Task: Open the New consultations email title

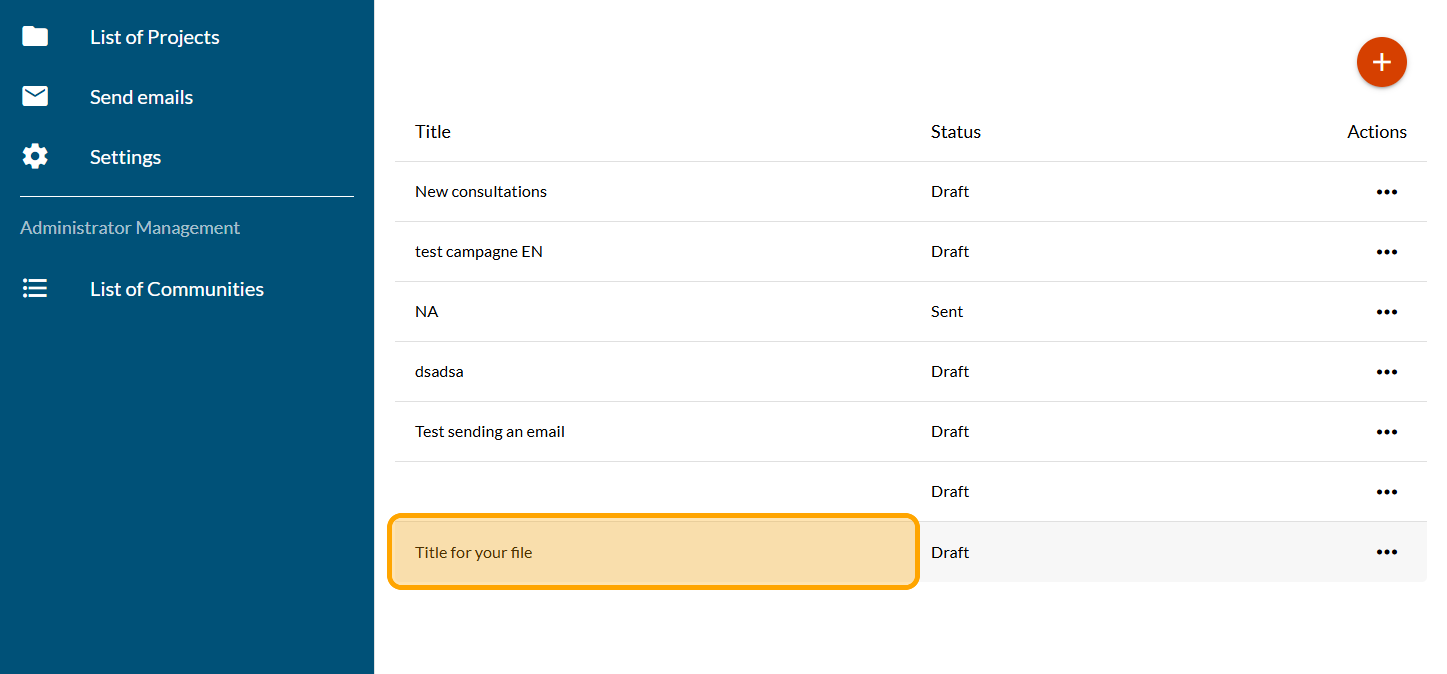Action: point(481,192)
